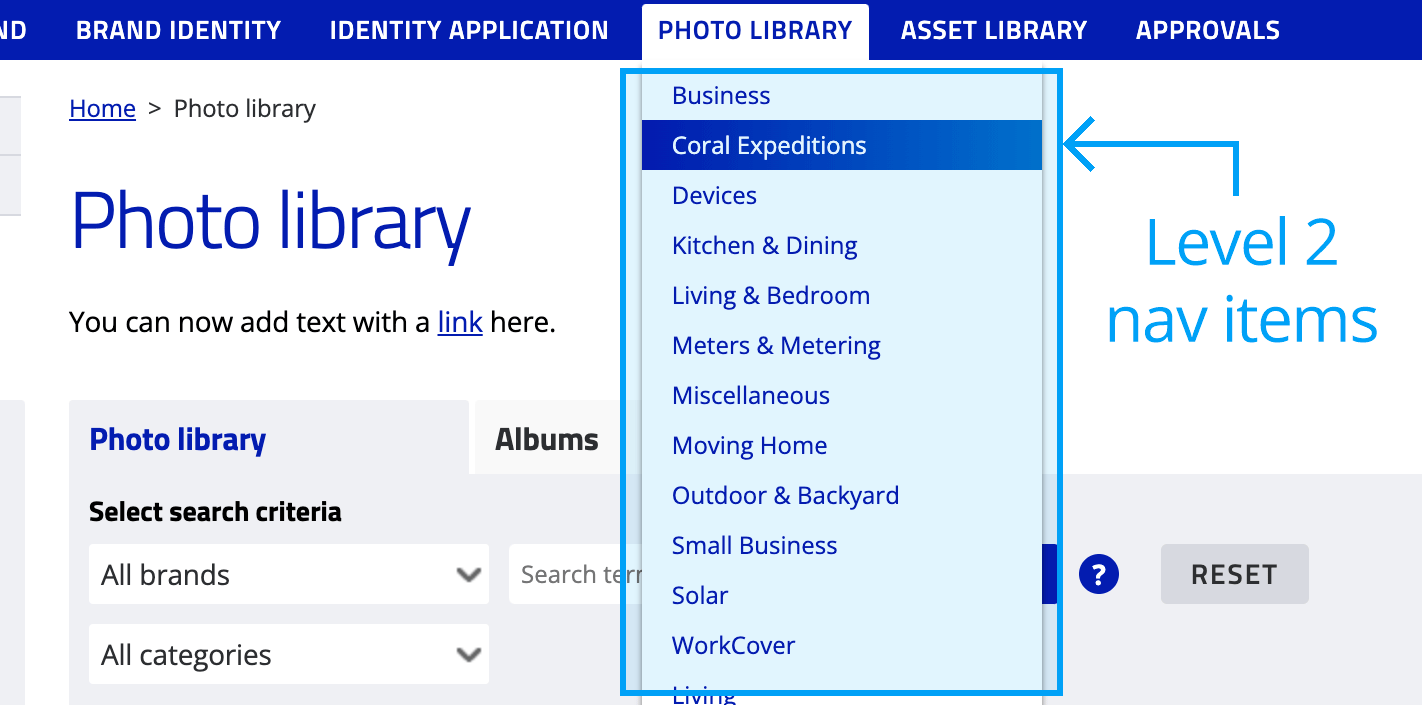
Task: Expand the All categories dropdown
Action: click(288, 655)
